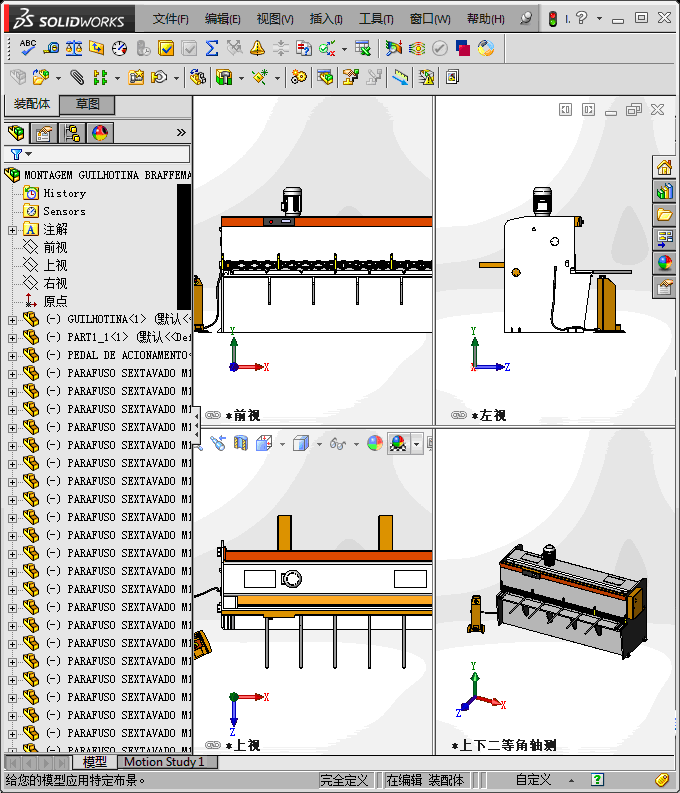
Task: Open the Mass Properties balance scale icon
Action: pos(74,48)
